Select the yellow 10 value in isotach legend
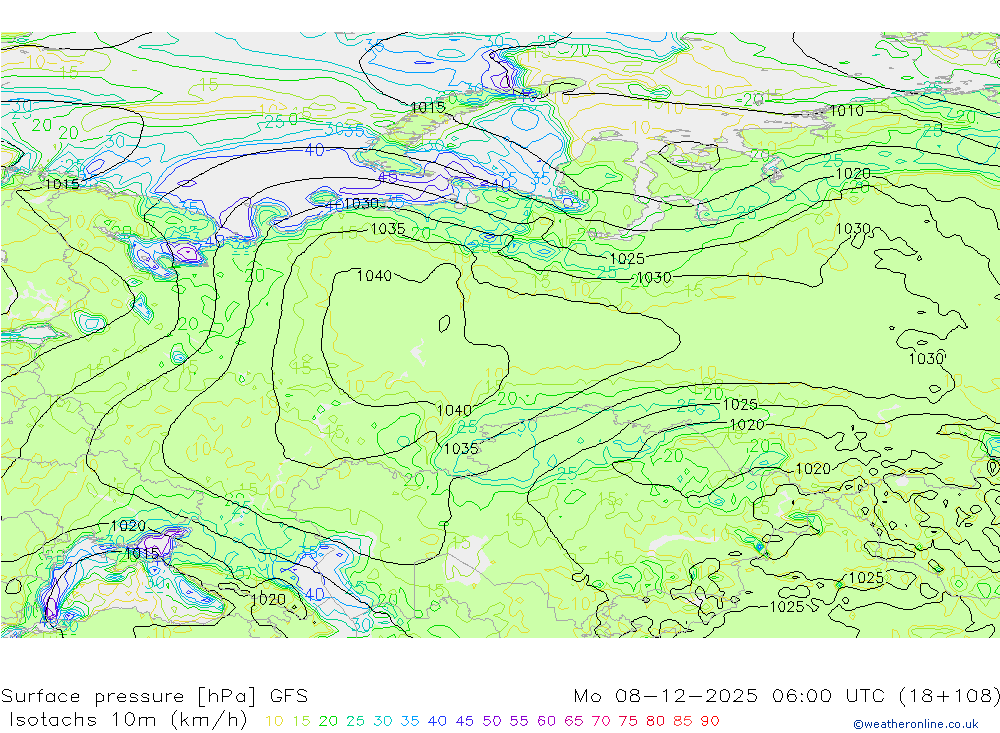The width and height of the screenshot is (1000, 733). [x=274, y=722]
